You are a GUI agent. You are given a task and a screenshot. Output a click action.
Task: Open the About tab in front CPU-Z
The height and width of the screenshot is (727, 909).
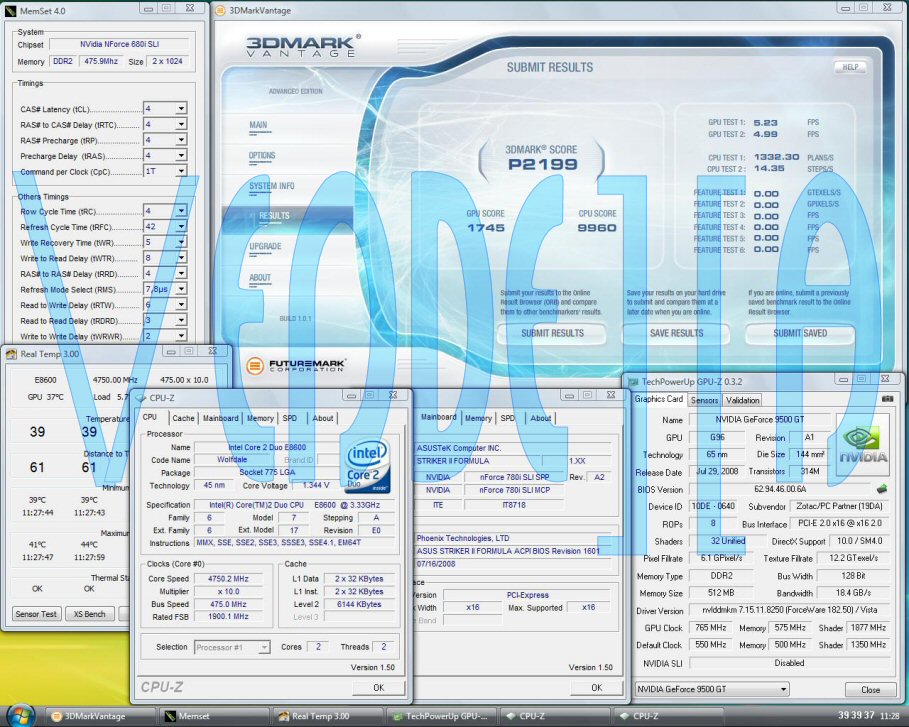click(323, 418)
